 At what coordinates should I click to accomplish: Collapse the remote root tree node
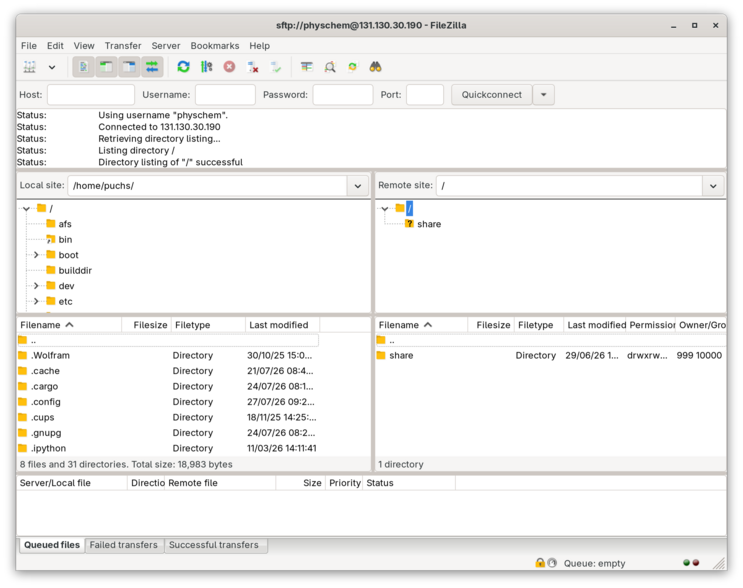coord(385,208)
